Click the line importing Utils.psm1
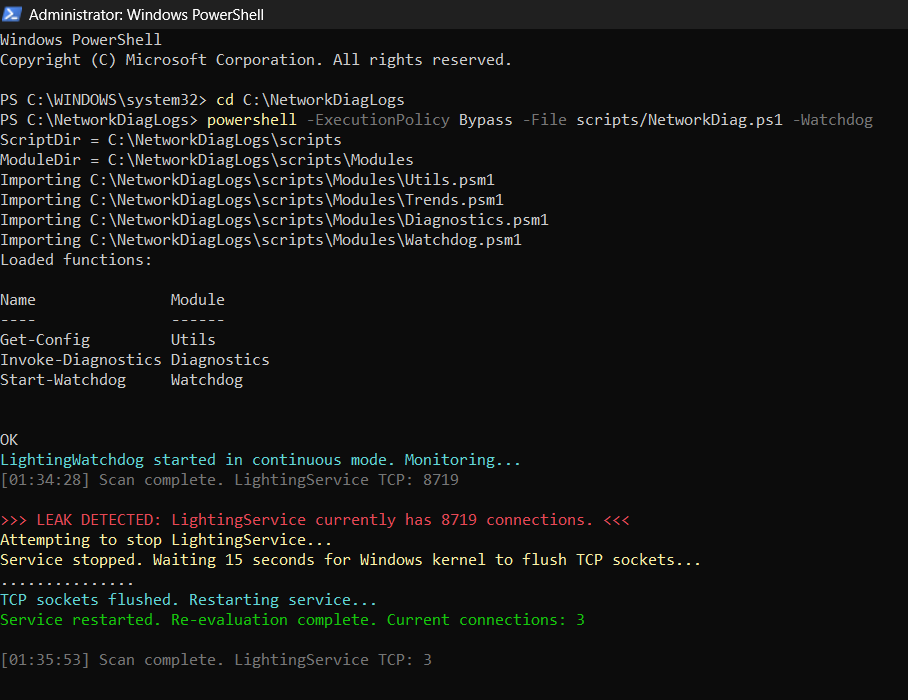Screen dimensions: 908x700 247,180
